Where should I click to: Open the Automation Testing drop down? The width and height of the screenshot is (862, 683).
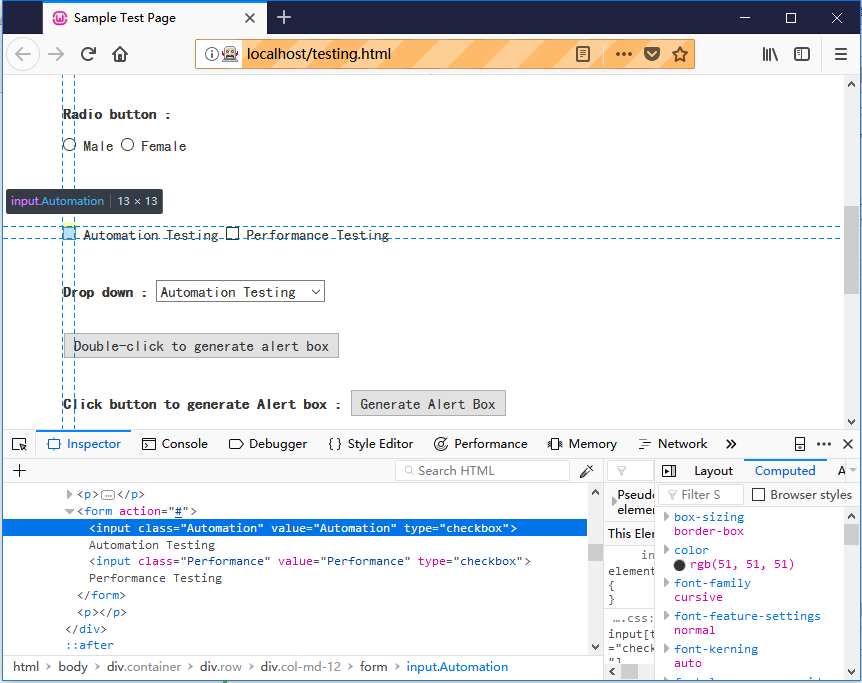(240, 291)
